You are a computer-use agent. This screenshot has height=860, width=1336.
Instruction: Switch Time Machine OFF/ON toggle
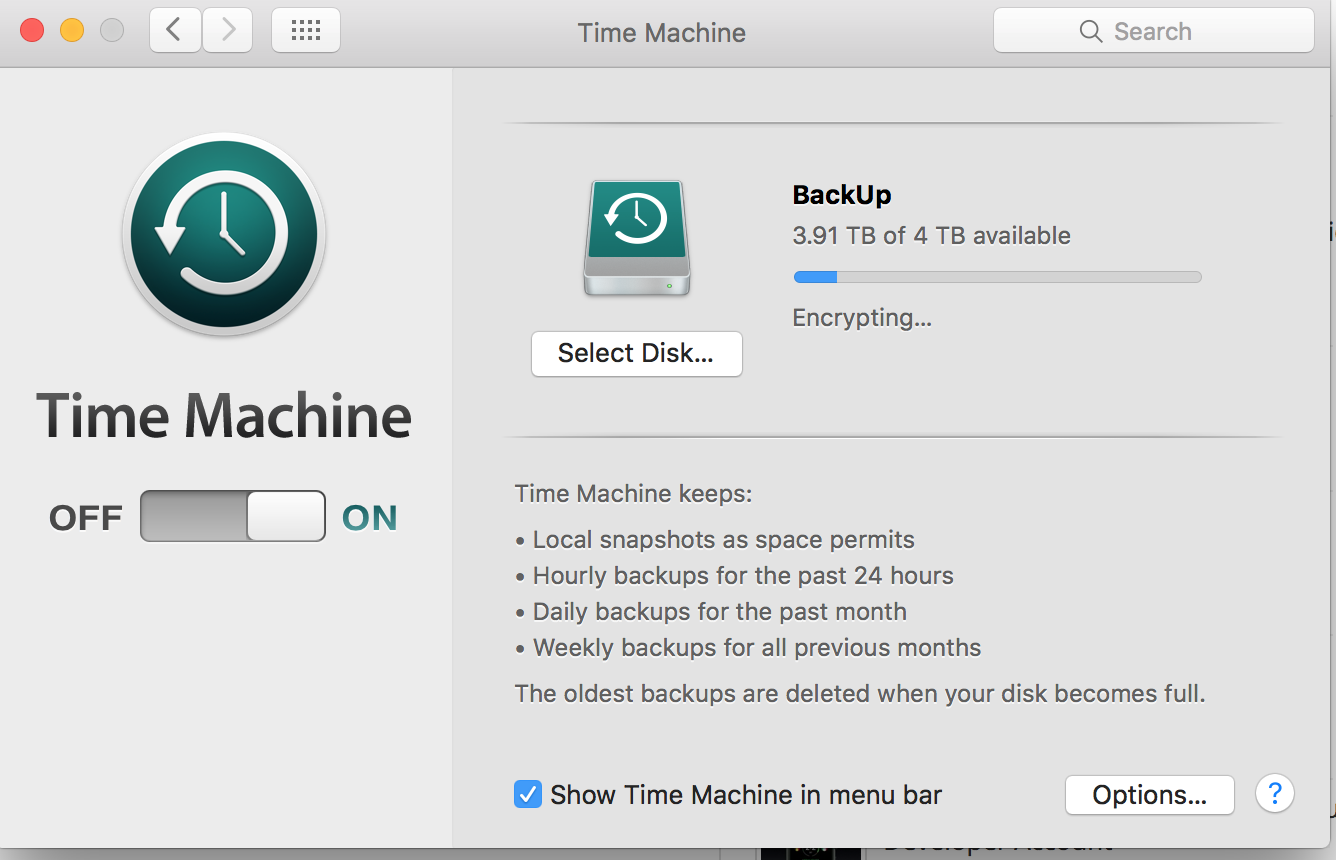pos(233,516)
